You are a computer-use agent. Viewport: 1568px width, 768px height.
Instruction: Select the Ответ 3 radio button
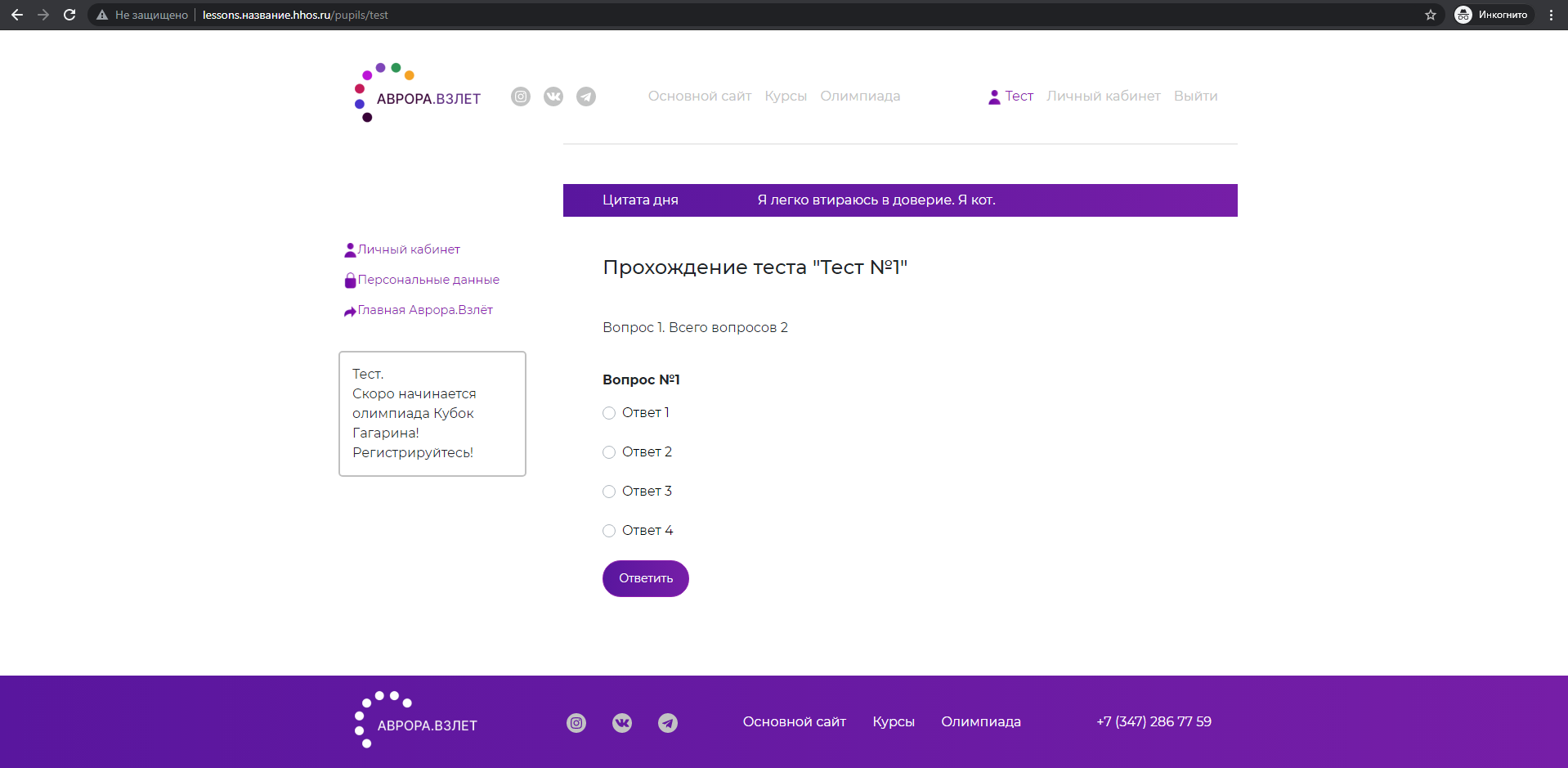point(609,492)
